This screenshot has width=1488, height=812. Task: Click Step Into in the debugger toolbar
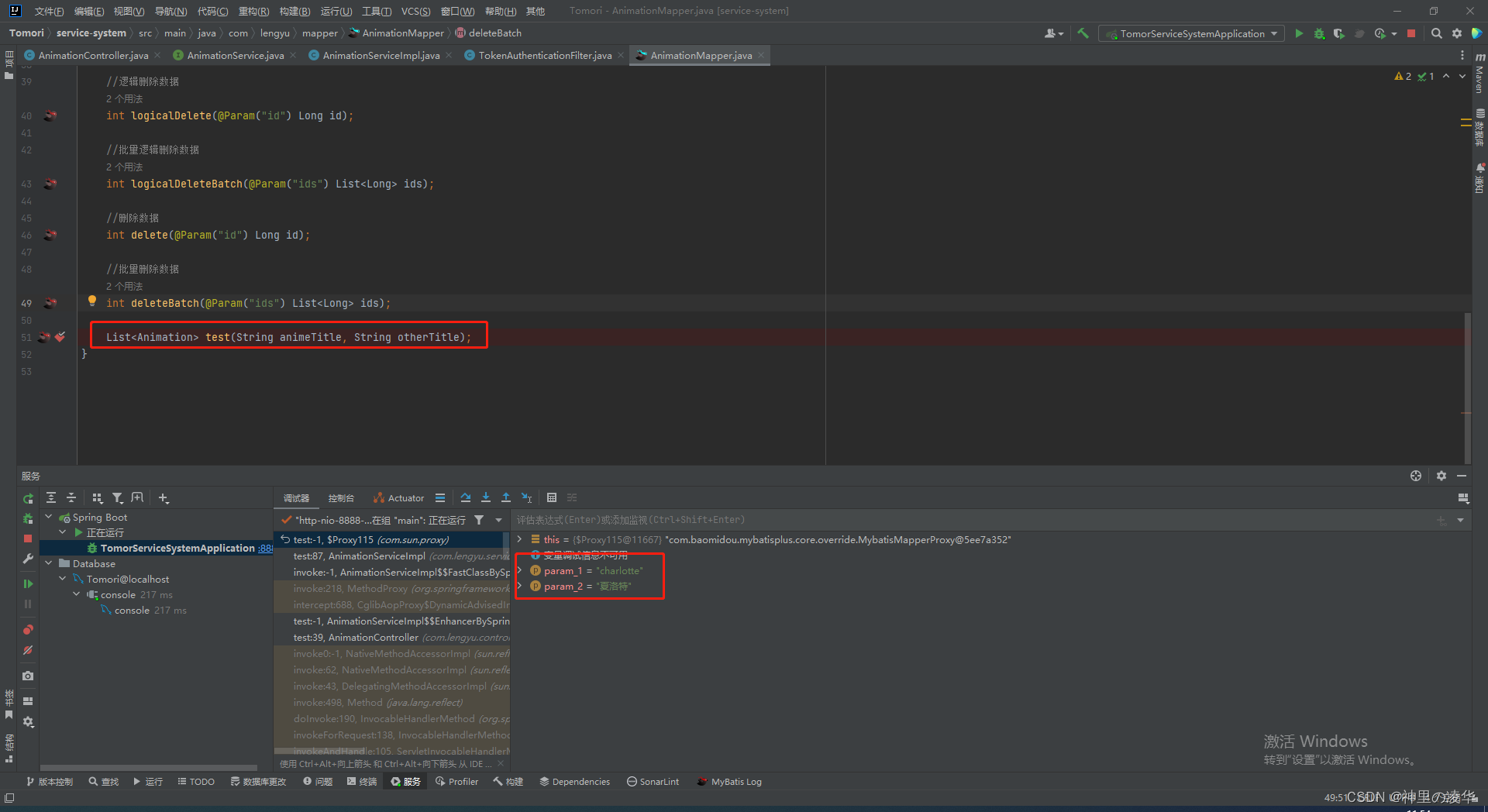(486, 497)
